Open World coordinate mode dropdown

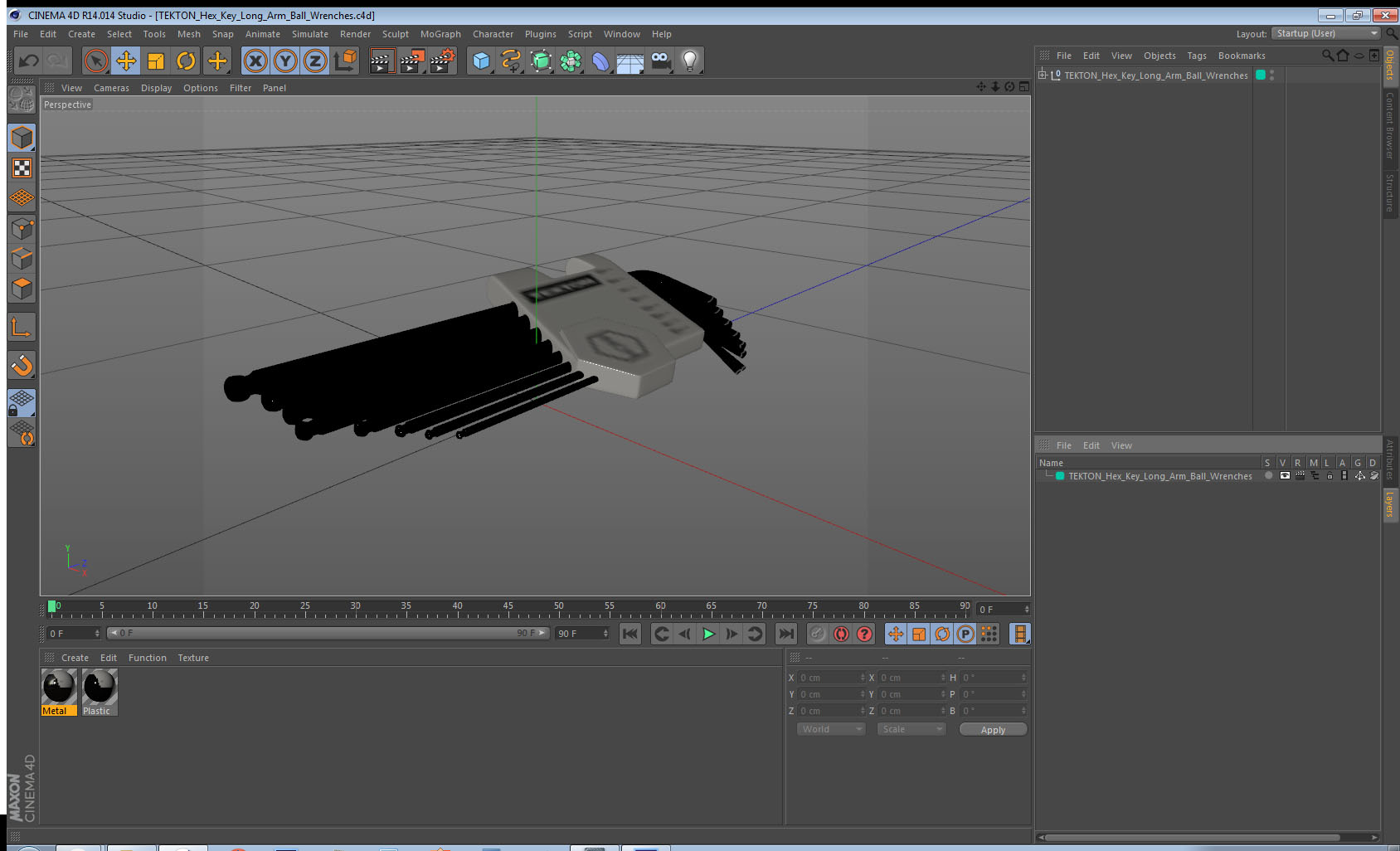[x=830, y=729]
